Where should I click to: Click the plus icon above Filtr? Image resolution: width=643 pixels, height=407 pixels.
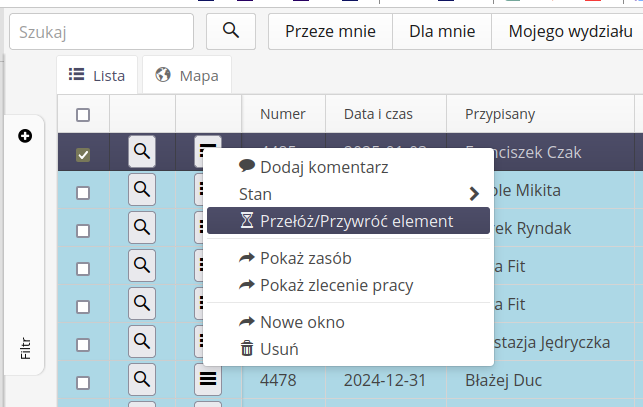click(x=25, y=135)
